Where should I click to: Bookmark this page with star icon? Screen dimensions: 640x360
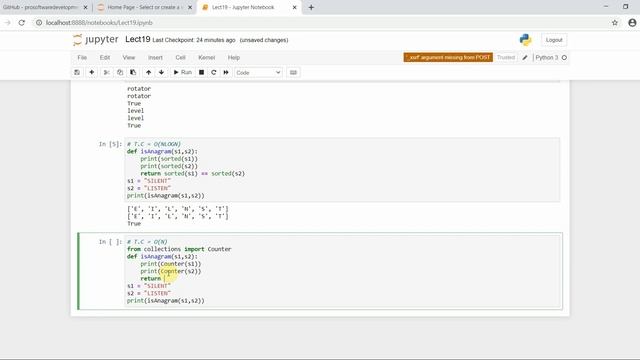pos(615,23)
